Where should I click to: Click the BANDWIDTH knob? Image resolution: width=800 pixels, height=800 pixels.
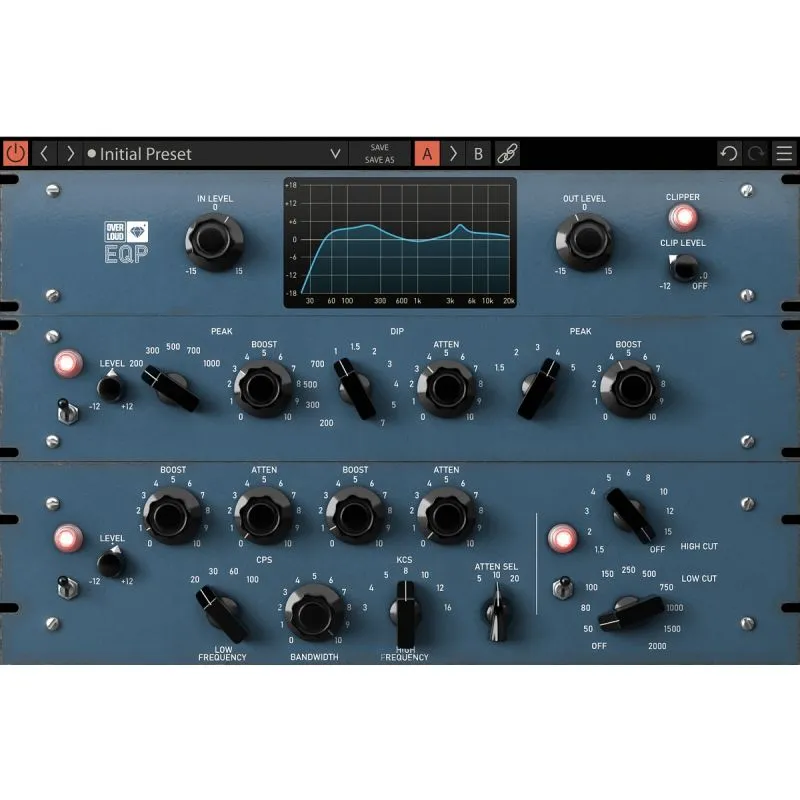314,613
